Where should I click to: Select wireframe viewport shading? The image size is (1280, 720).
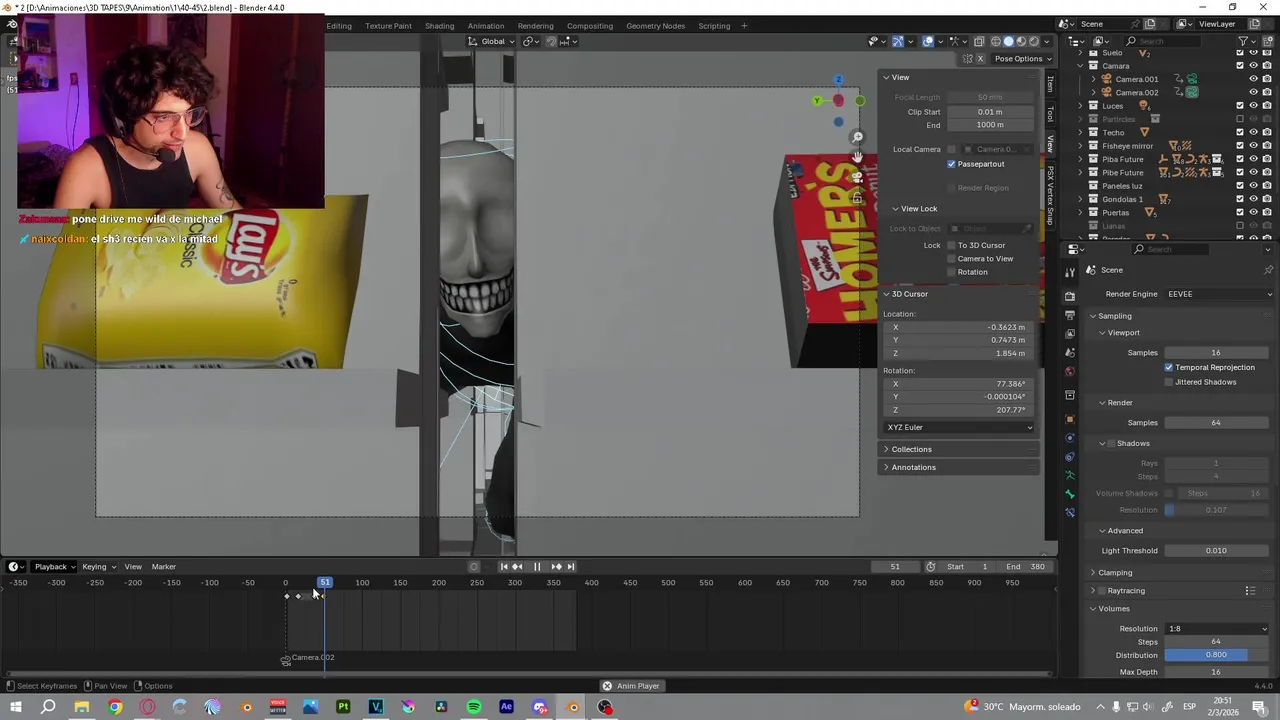pos(995,41)
